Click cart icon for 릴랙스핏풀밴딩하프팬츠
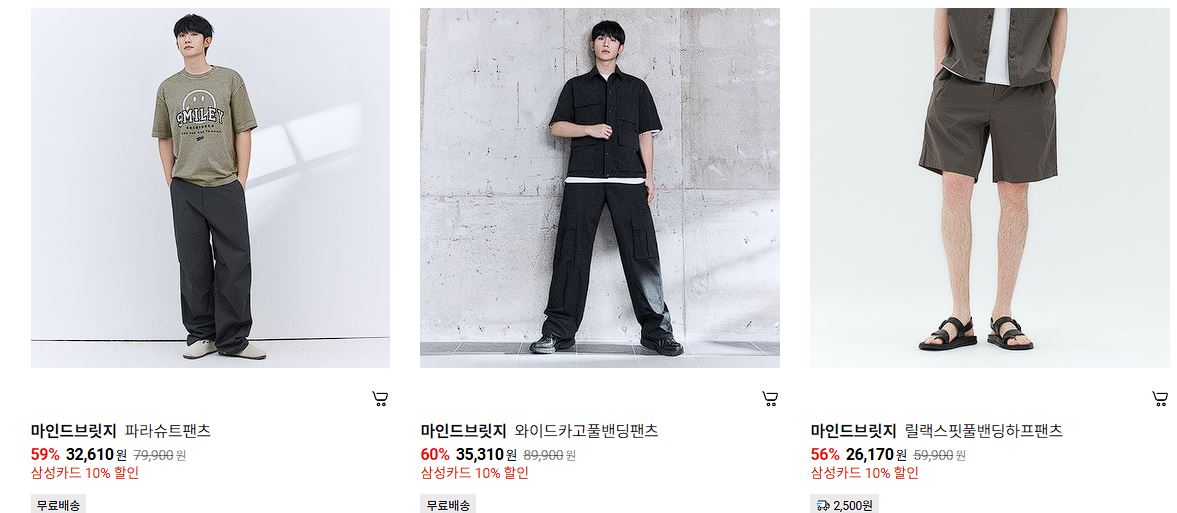Viewport: 1177px width, 513px height. pos(1160,399)
